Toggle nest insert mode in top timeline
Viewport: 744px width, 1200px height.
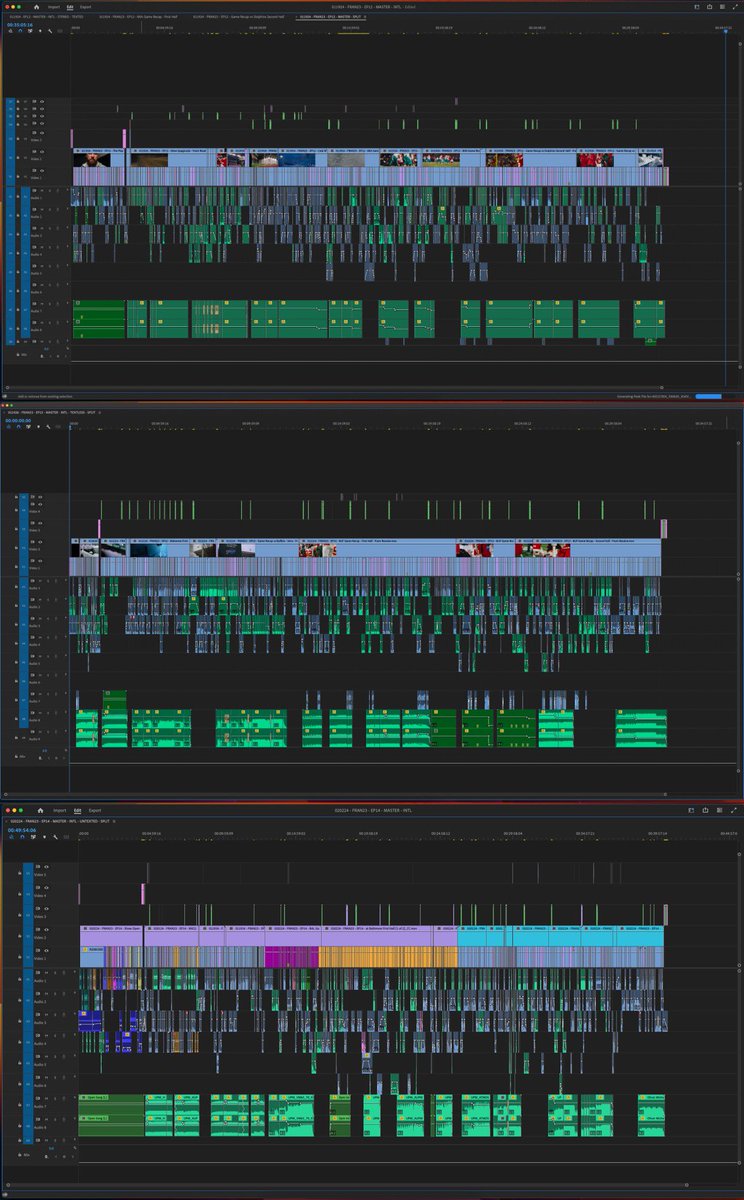point(10,31)
